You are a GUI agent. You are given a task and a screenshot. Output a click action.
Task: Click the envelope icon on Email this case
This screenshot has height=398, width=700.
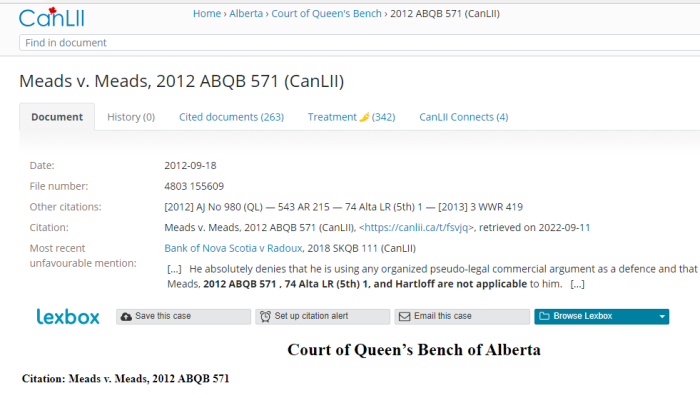coord(404,316)
